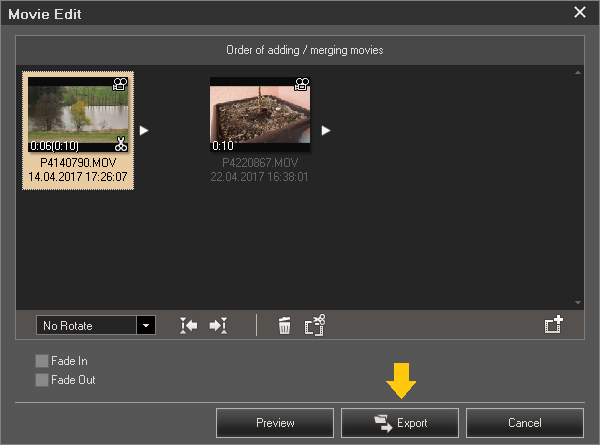The image size is (600, 445).
Task: Click the P4140790.MOV filename text
Action: (78, 163)
